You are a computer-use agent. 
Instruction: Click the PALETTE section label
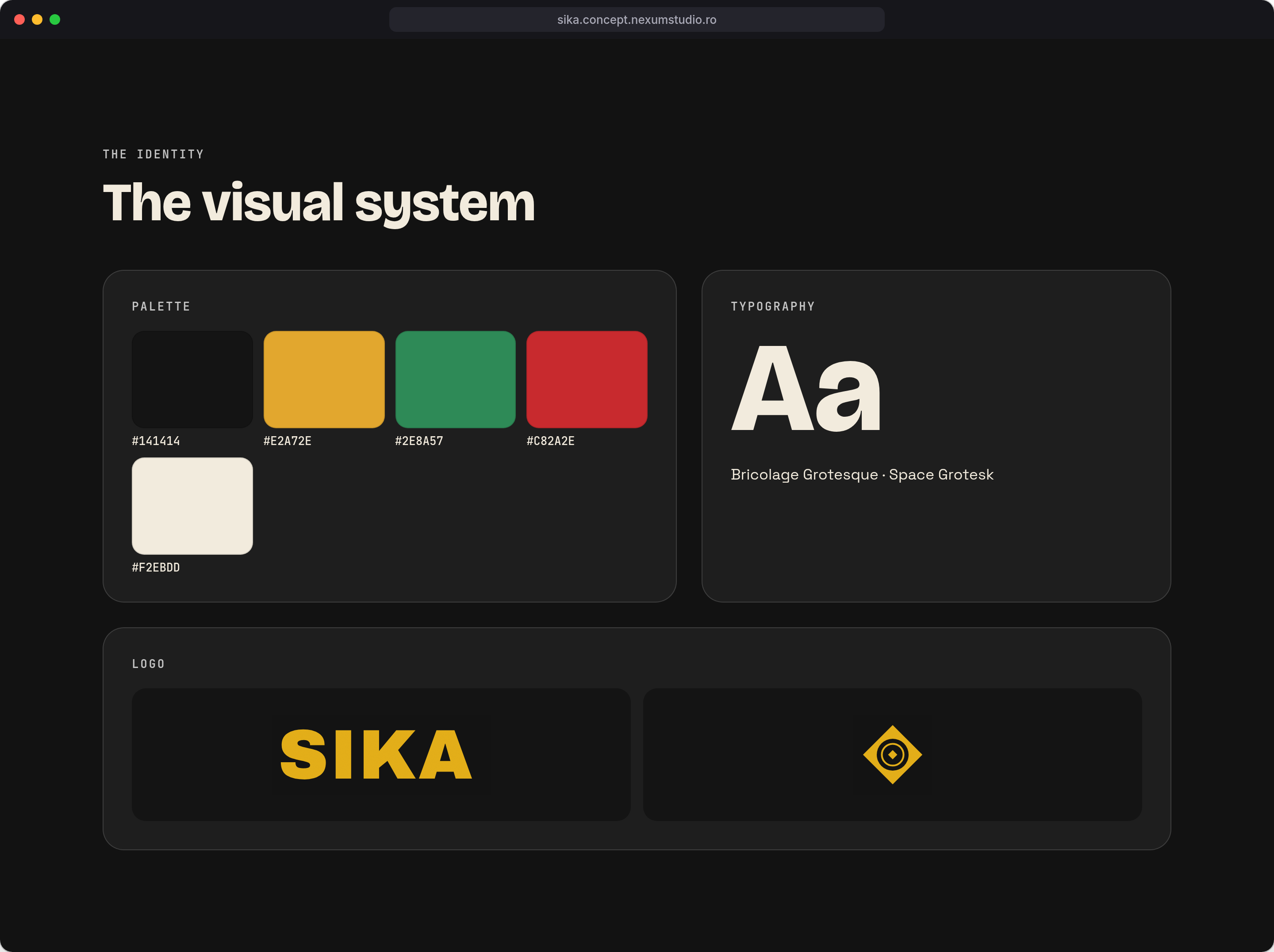pyautogui.click(x=161, y=307)
